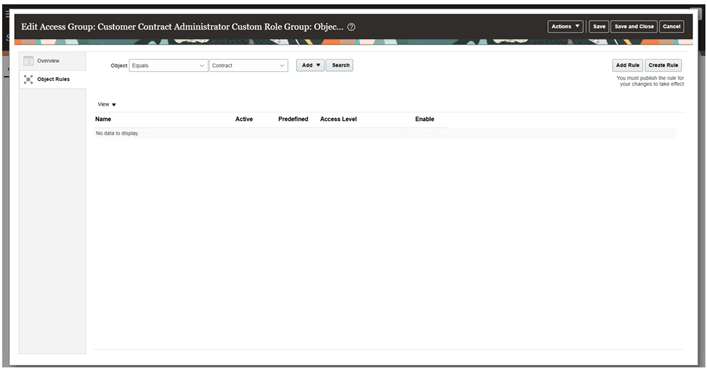This screenshot has height=369, width=707.
Task: Click the publish rule notice text
Action: 650,81
